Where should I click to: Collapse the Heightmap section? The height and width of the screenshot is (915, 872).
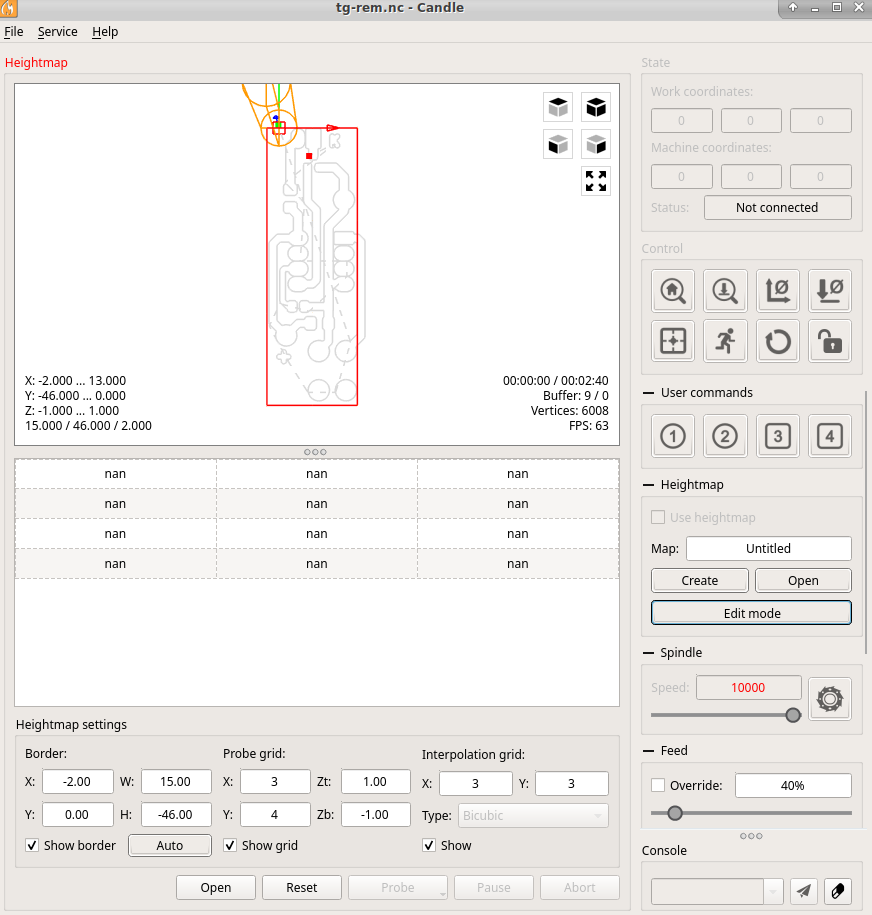[x=648, y=485]
